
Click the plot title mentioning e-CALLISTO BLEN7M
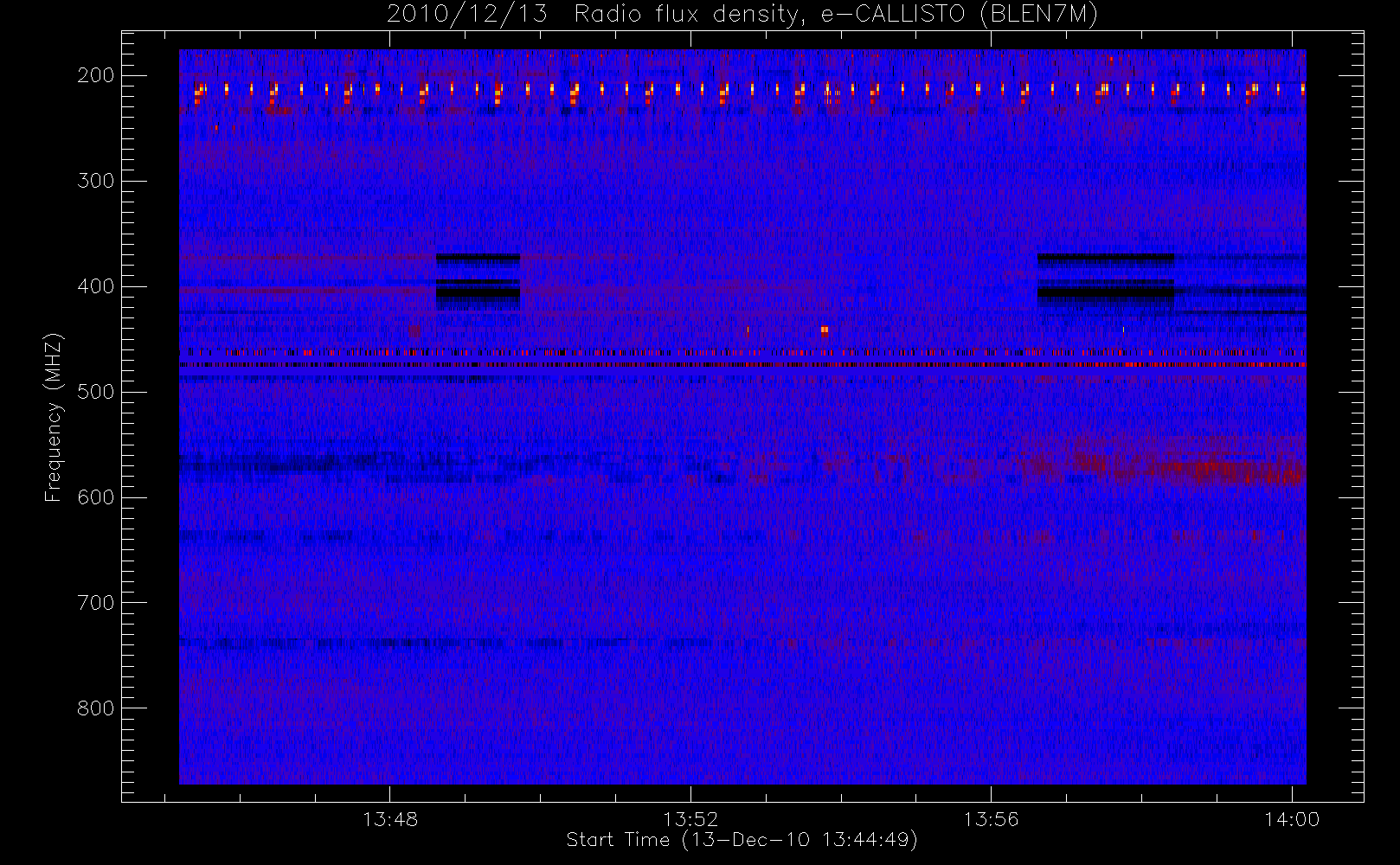(x=742, y=15)
